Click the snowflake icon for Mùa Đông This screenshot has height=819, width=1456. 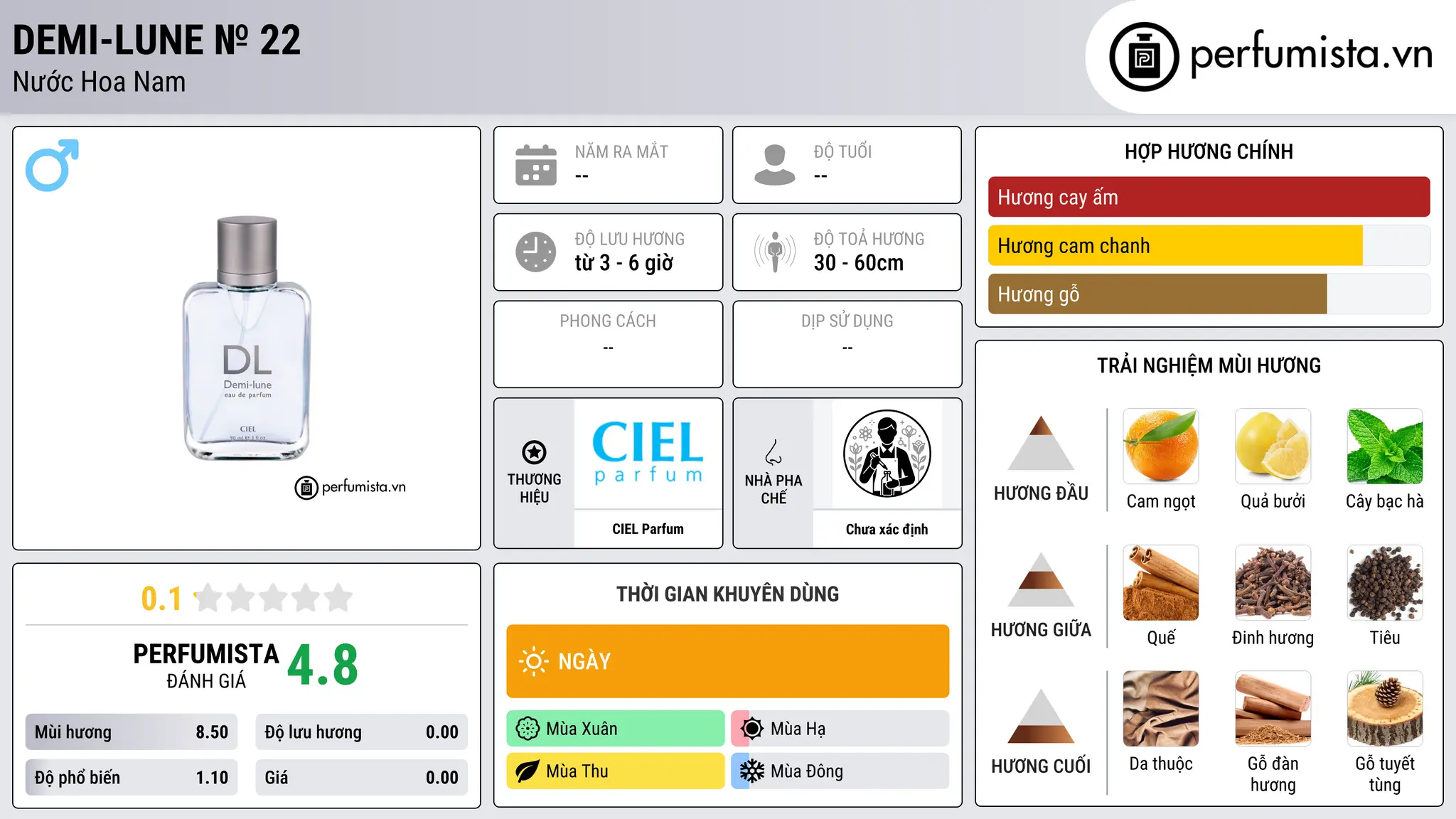point(752,771)
